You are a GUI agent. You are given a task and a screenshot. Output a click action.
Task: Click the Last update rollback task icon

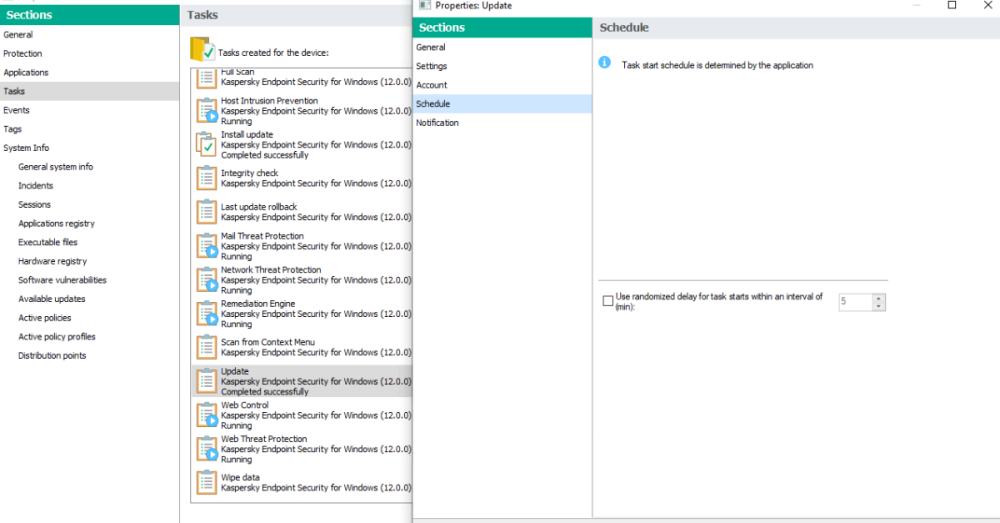coord(206,212)
